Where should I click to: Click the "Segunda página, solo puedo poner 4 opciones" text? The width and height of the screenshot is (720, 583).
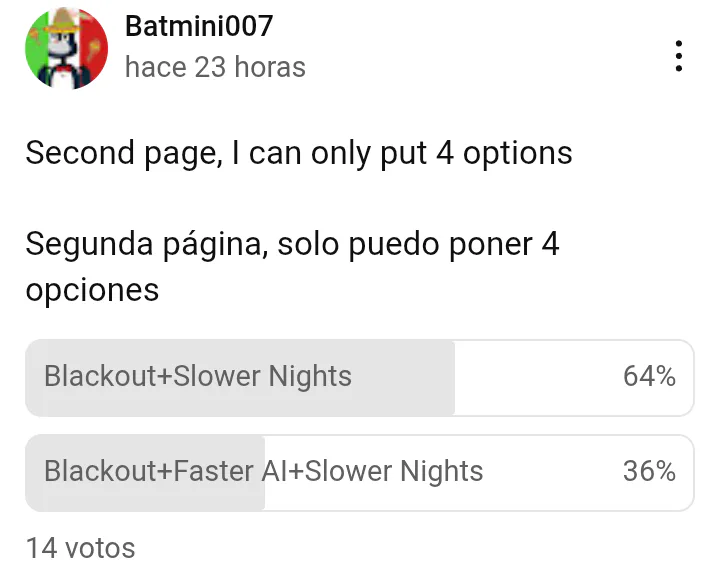coord(292,267)
